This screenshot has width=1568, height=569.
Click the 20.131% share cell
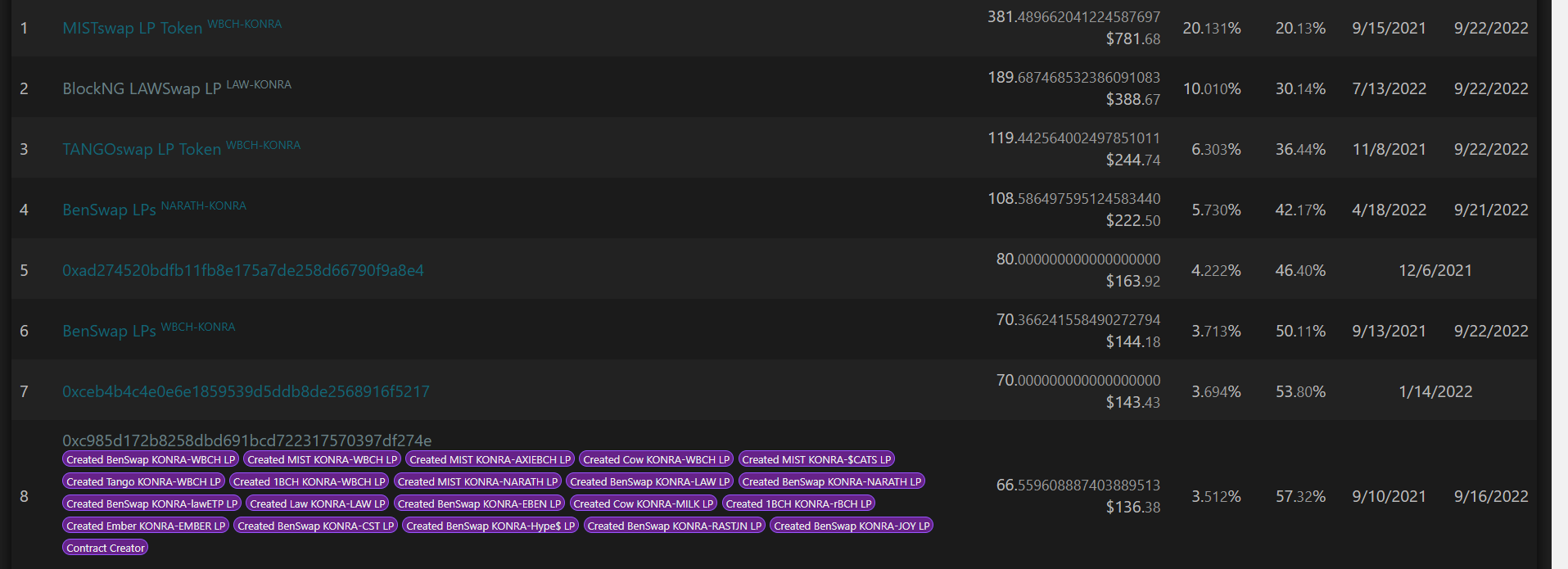pos(1212,28)
